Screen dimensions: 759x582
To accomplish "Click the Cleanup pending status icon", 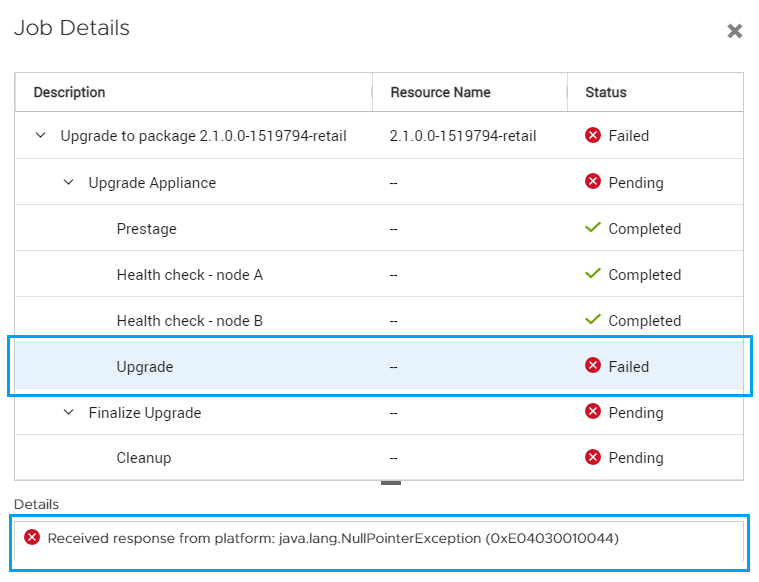I will coord(593,457).
